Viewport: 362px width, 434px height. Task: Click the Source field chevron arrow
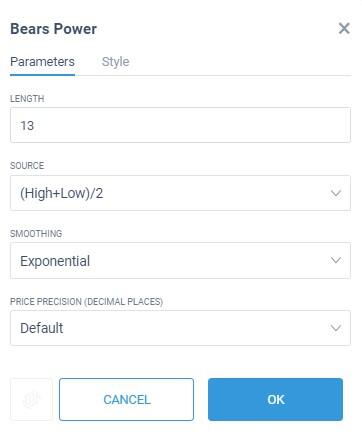[336, 193]
